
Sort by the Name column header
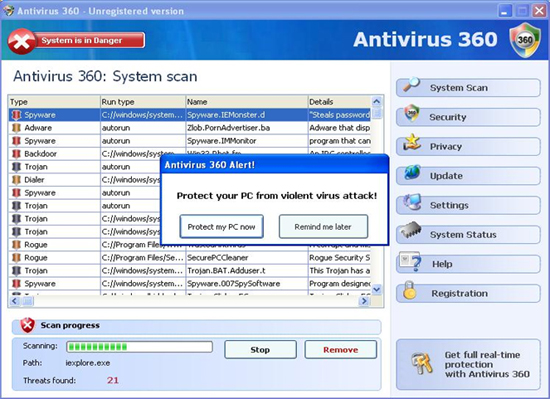click(x=247, y=102)
